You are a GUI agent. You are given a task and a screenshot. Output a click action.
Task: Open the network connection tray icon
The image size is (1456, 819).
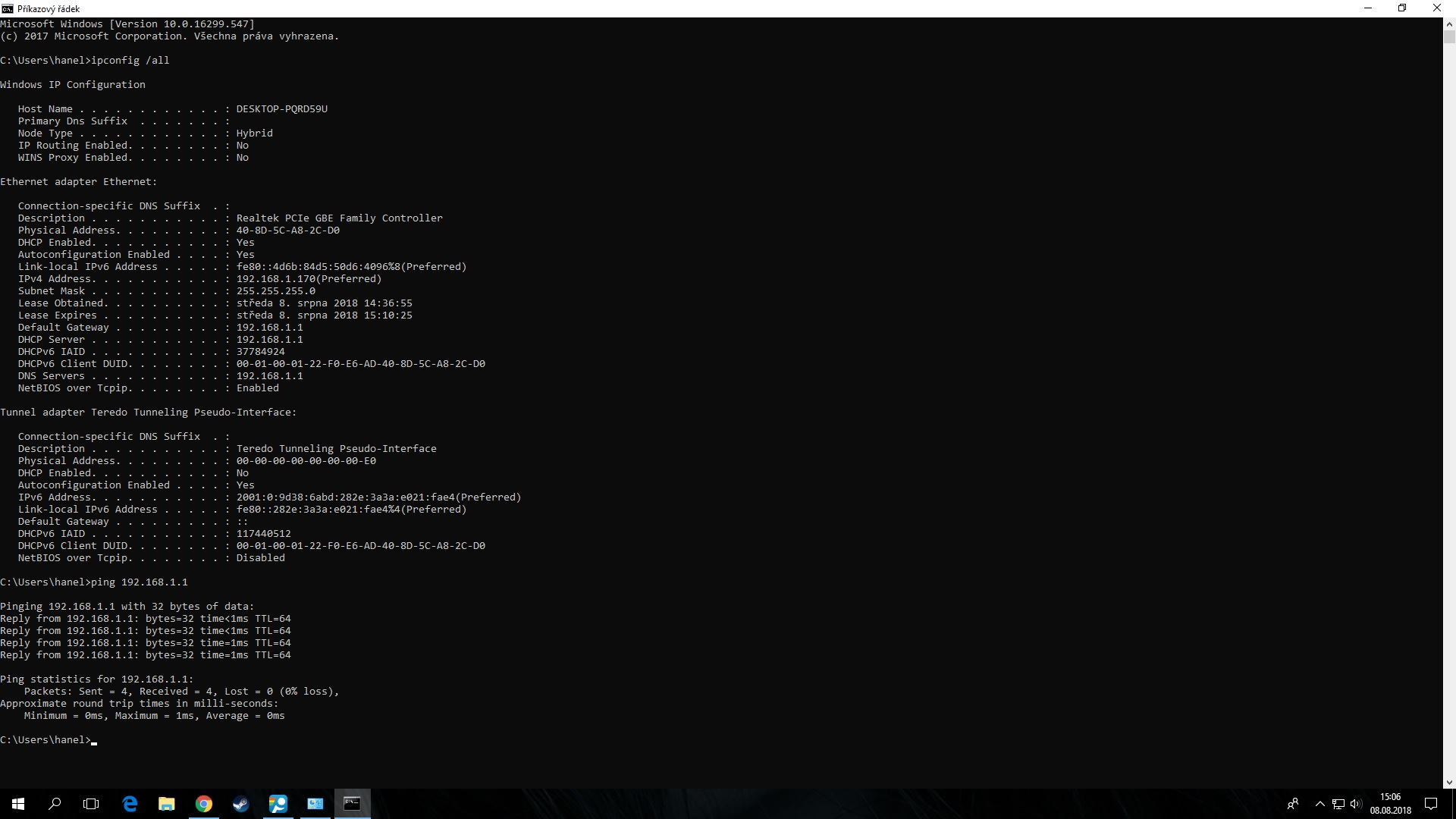coord(1338,804)
